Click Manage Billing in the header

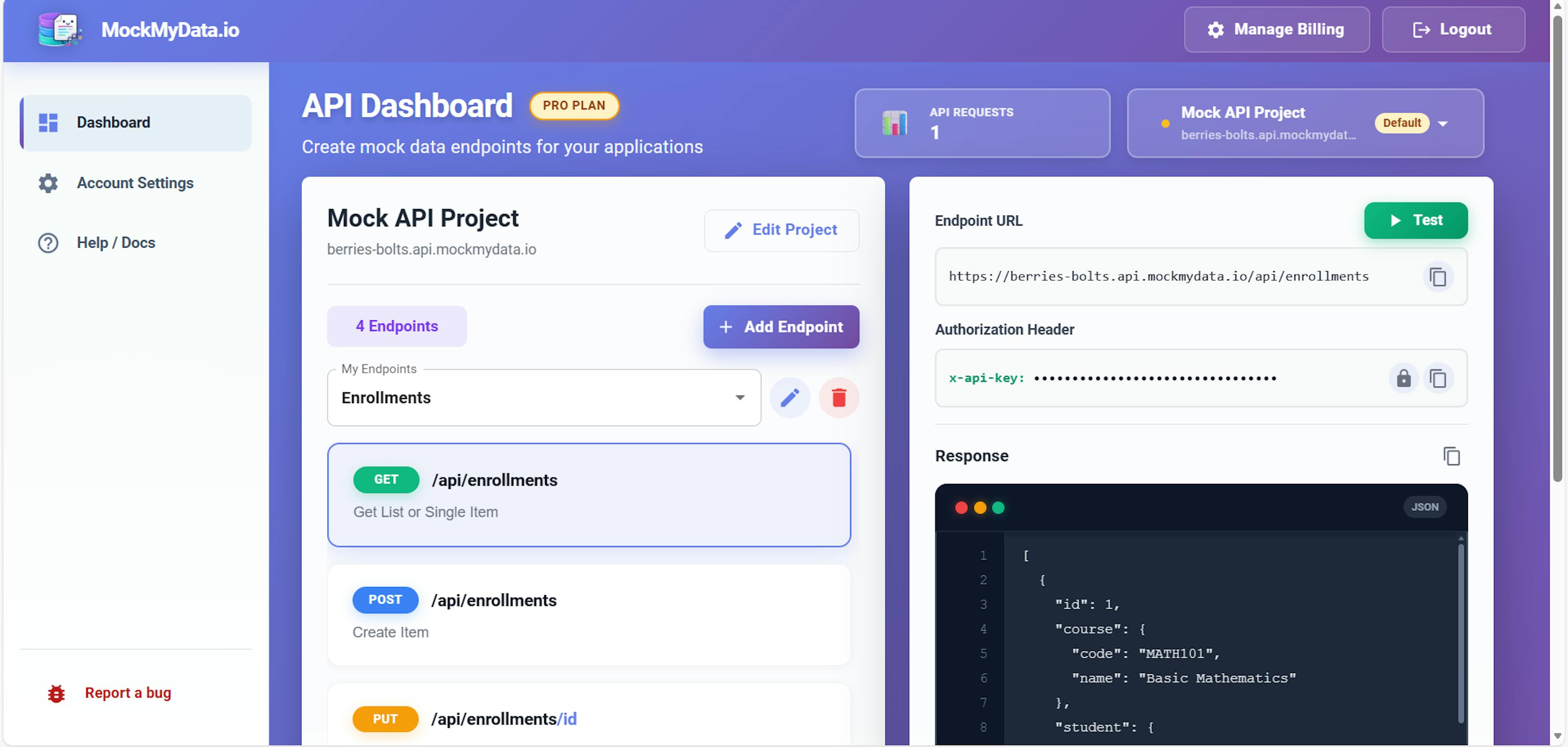(x=1276, y=29)
